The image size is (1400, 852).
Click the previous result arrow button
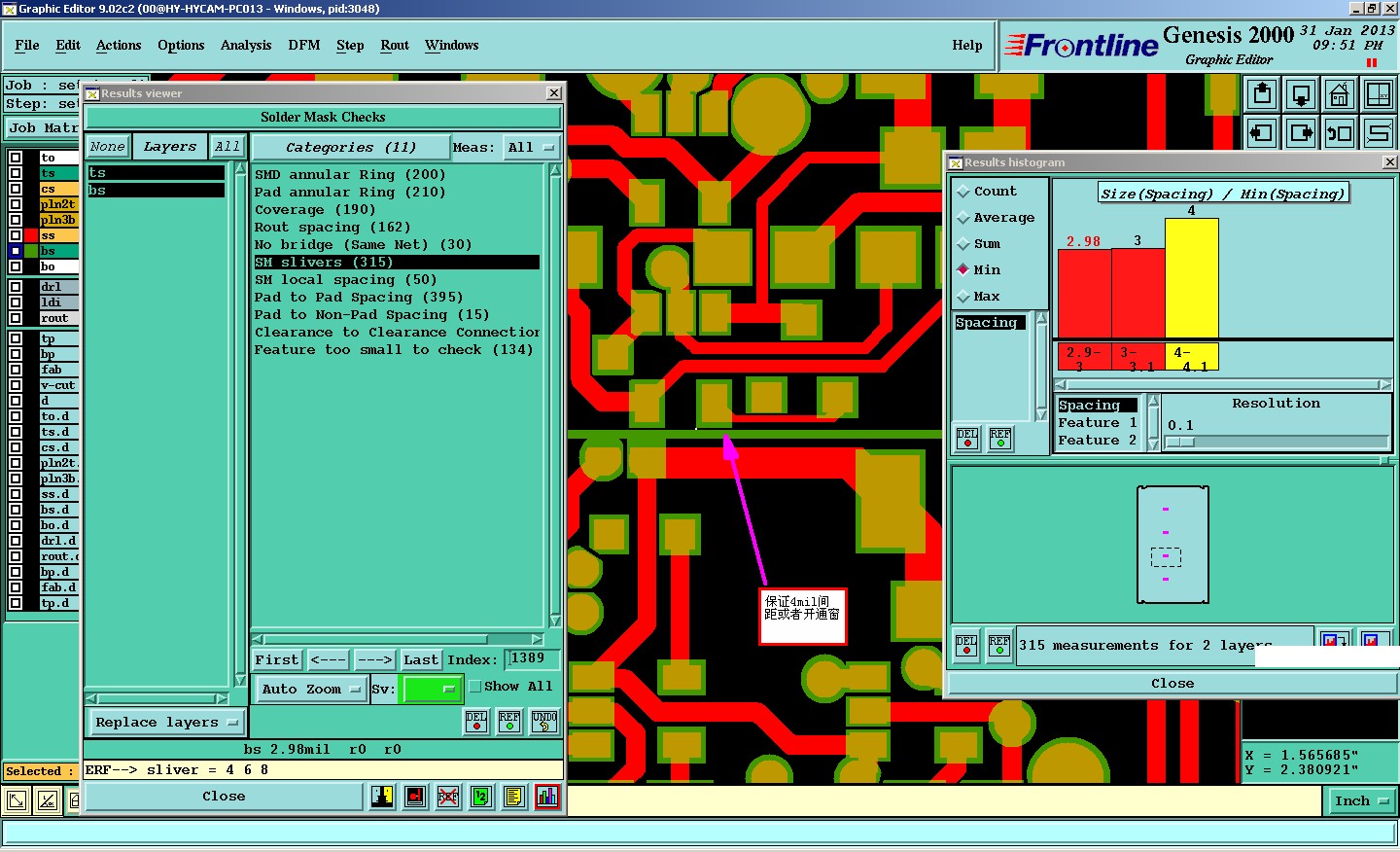pyautogui.click(x=329, y=660)
